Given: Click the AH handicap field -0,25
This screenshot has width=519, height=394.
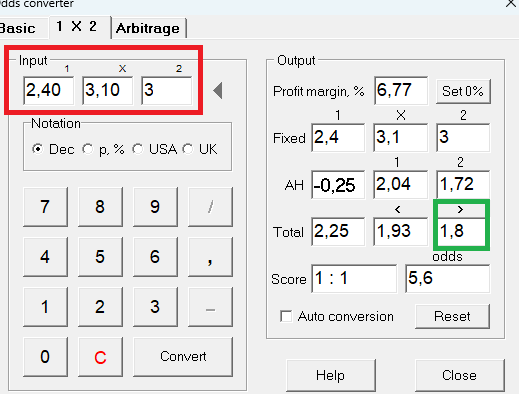Looking at the screenshot, I should [x=338, y=185].
